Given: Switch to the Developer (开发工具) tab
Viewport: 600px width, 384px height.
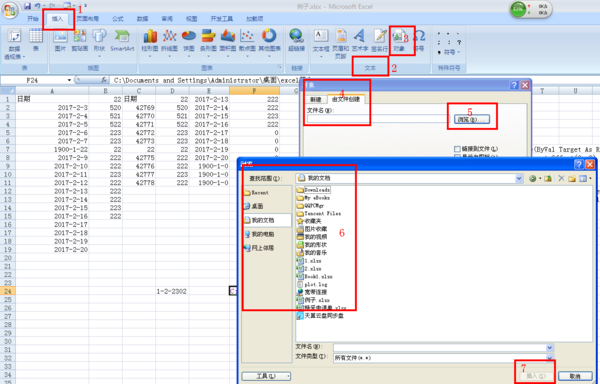Looking at the screenshot, I should pos(222,19).
